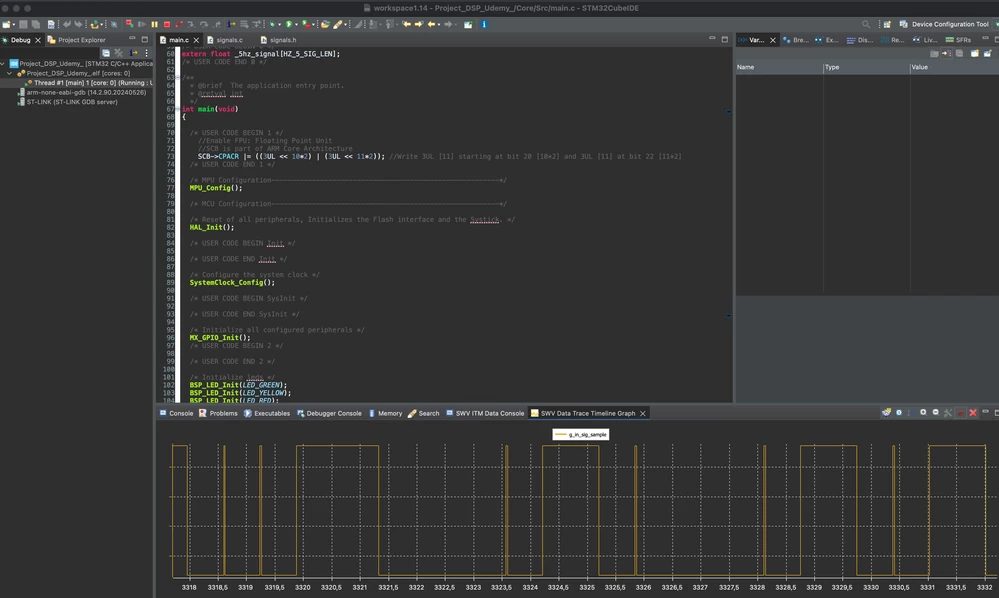This screenshot has width=999, height=598.
Task: Open the Console tab
Action: pyautogui.click(x=176, y=413)
